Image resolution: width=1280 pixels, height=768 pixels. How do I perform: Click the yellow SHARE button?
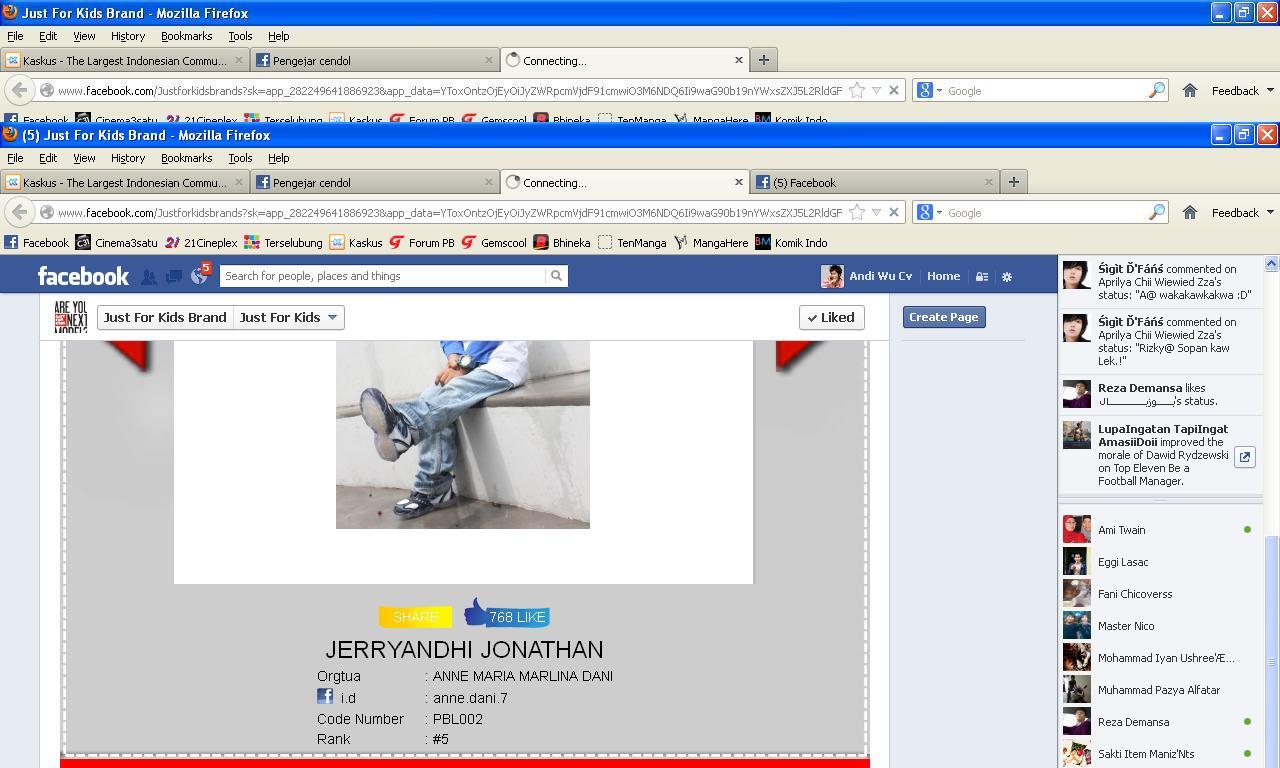(x=415, y=617)
